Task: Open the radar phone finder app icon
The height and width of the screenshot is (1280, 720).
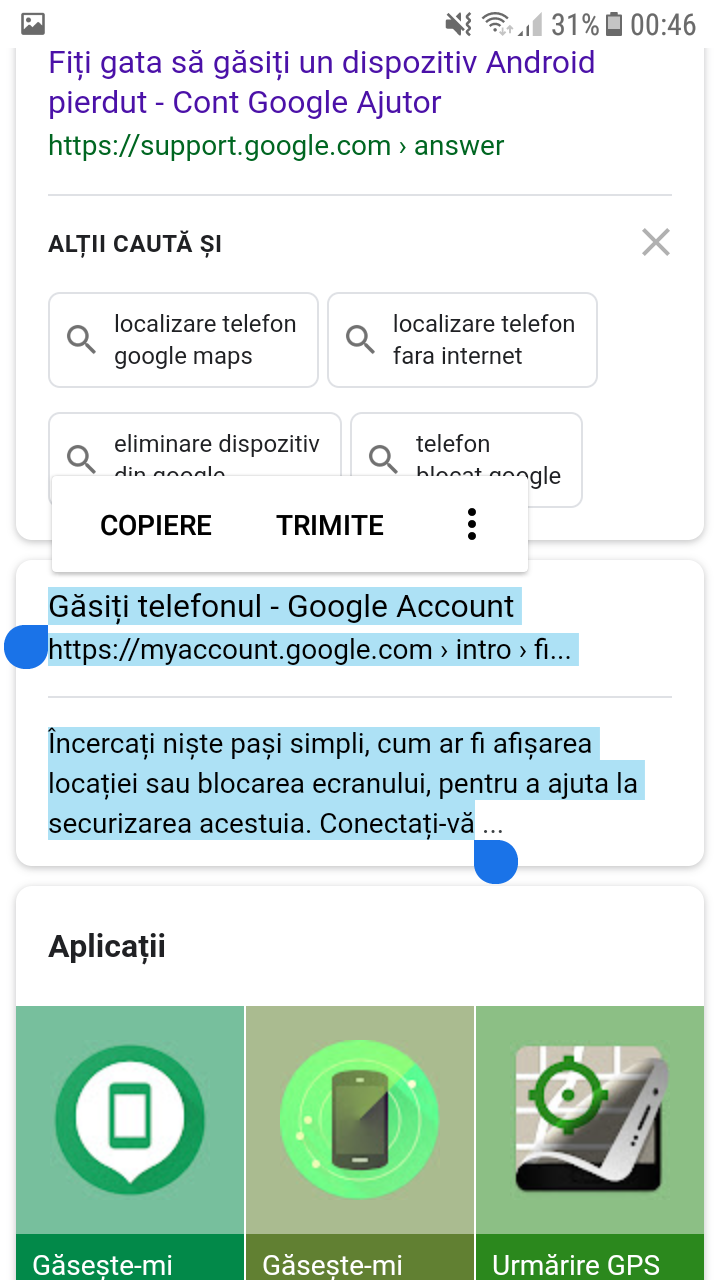Action: click(360, 1120)
